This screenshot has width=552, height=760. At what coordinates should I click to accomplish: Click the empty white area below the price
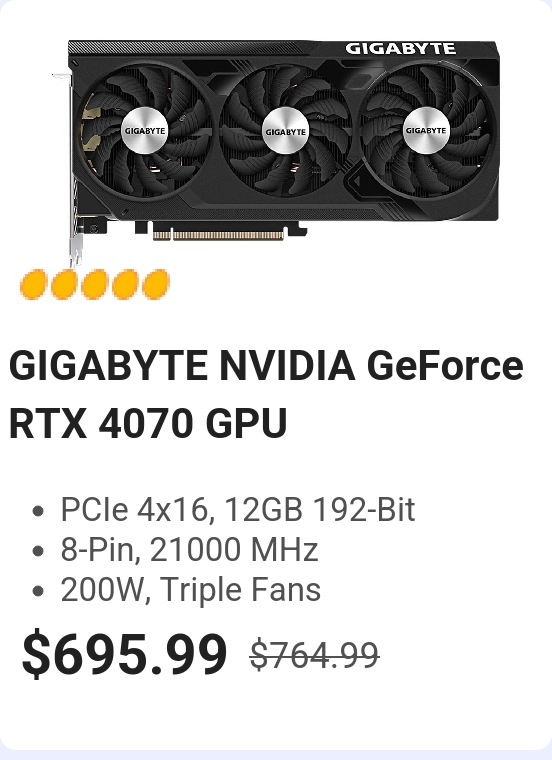pyautogui.click(x=276, y=712)
